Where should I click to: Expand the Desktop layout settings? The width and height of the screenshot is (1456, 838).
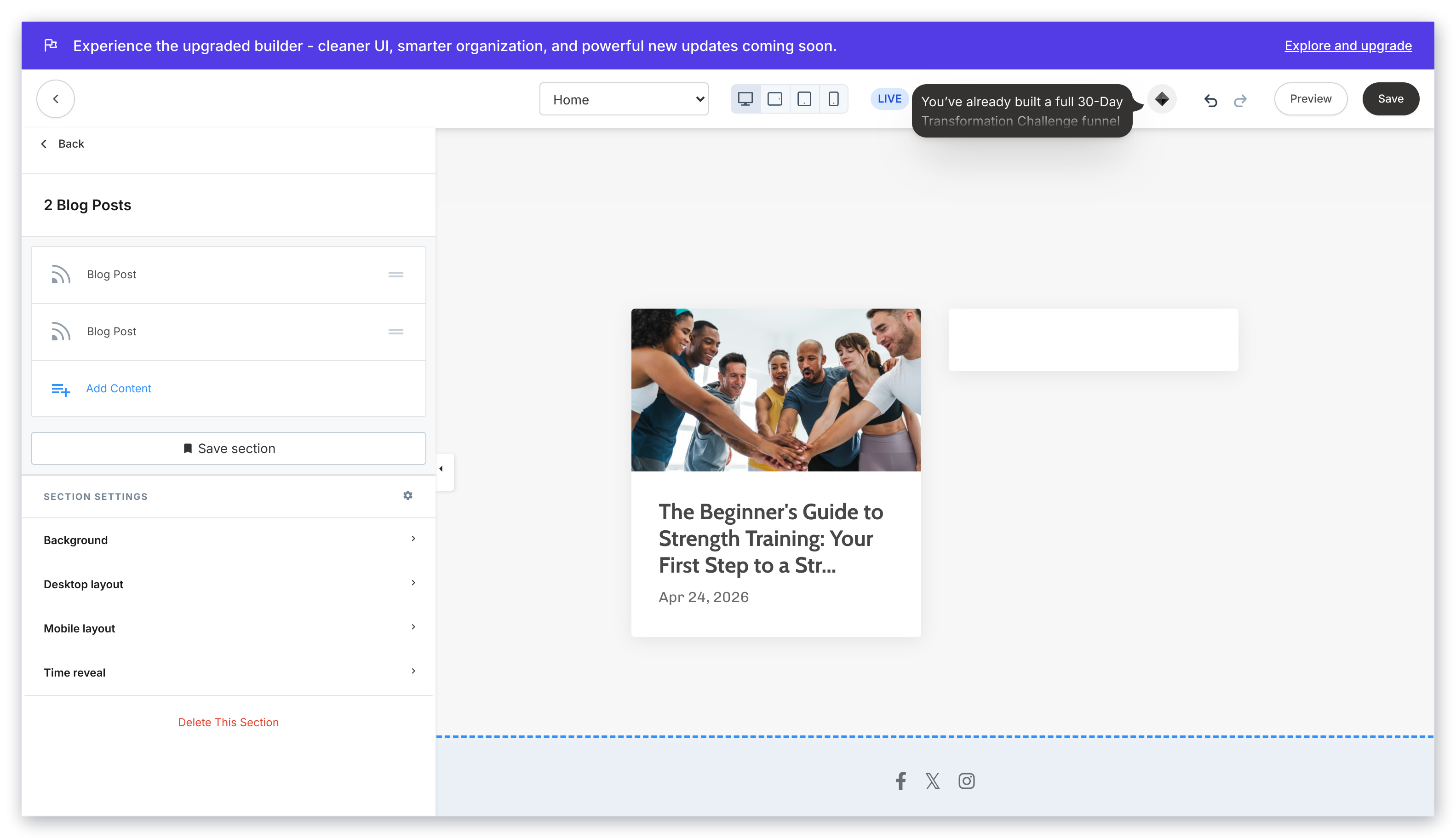[229, 584]
